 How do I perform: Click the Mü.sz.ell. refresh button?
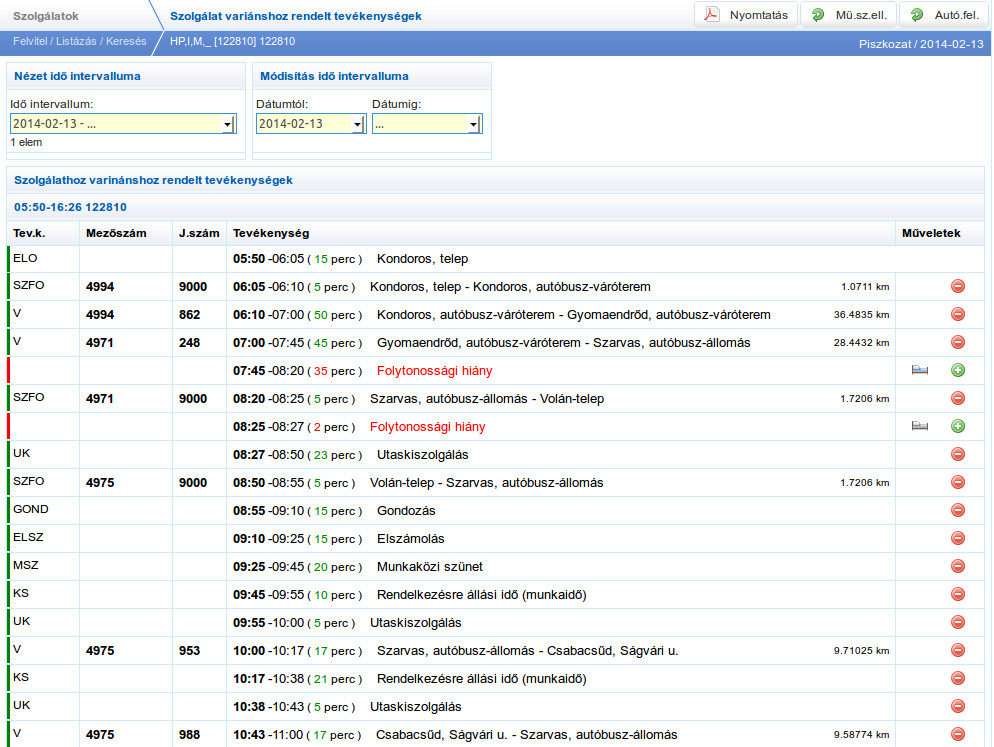[x=849, y=15]
